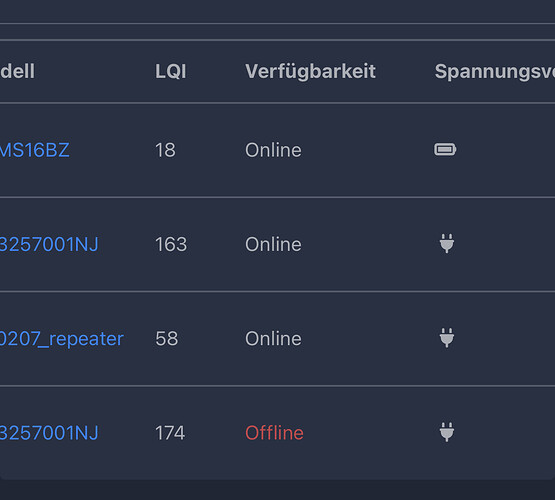
Task: Open the 0207_repeater model link
Action: (x=62, y=339)
